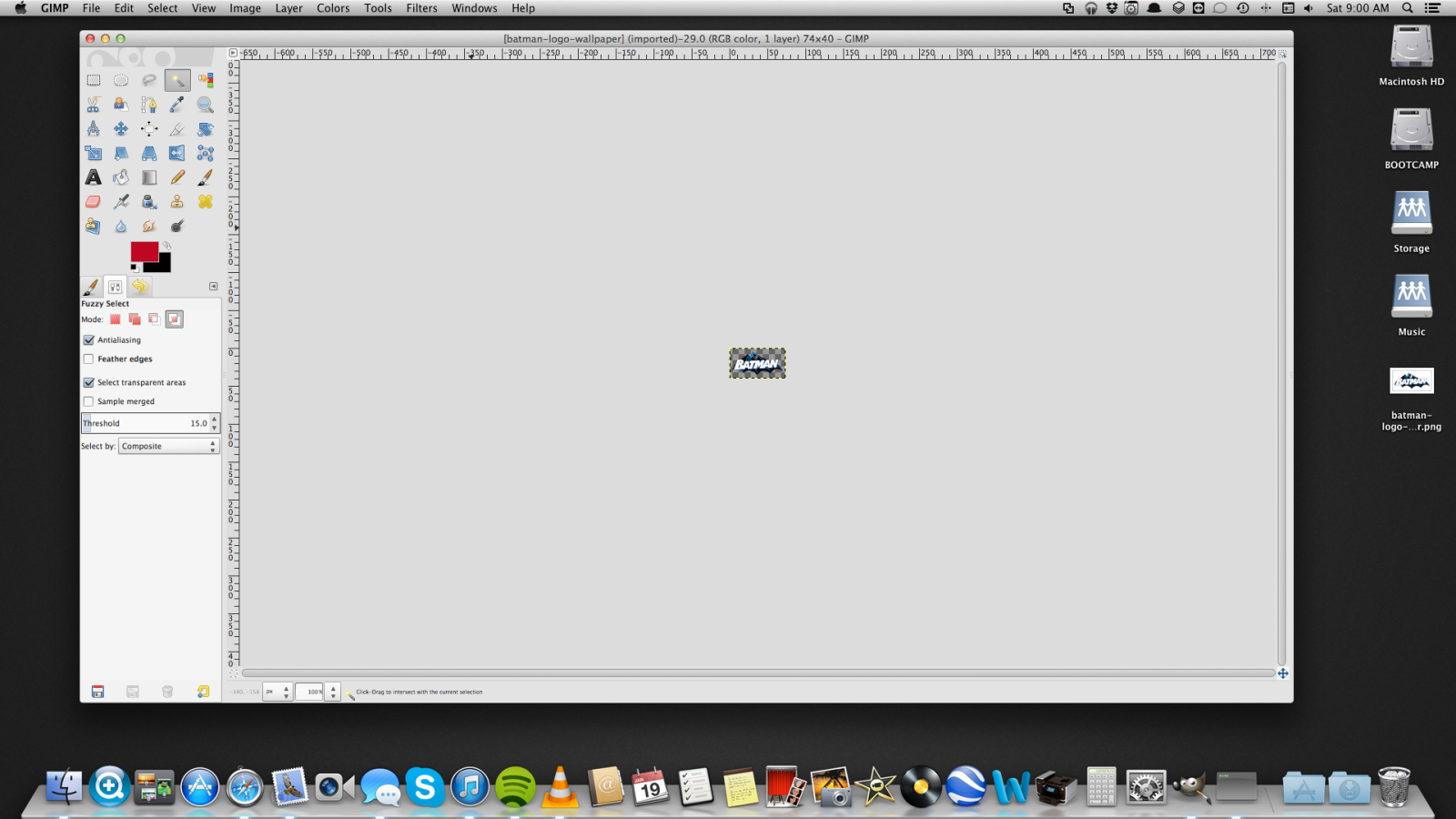This screenshot has width=1456, height=819.
Task: Select the Flip tool
Action: pos(177,153)
